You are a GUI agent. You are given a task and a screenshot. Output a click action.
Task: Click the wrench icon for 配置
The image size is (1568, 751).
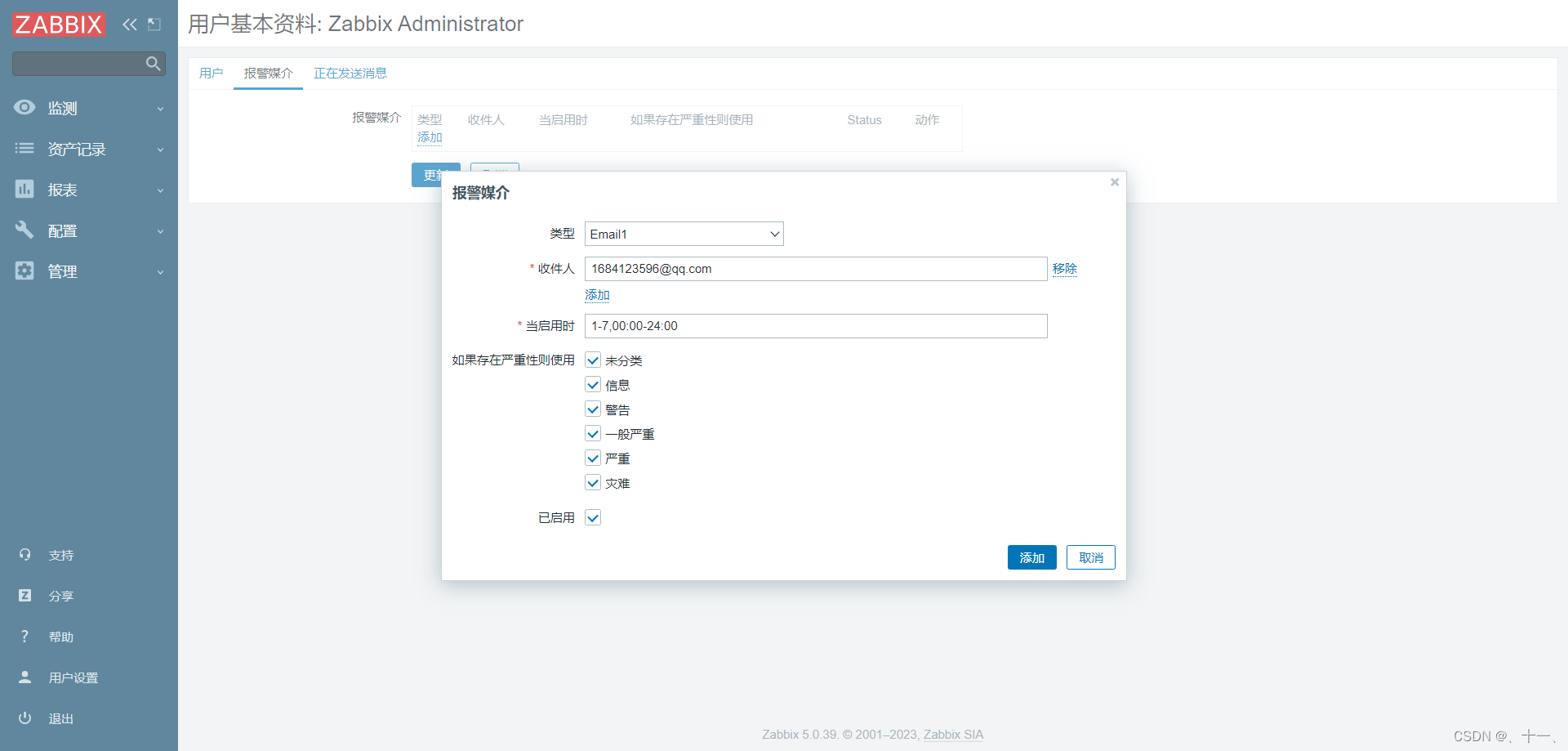pyautogui.click(x=24, y=230)
